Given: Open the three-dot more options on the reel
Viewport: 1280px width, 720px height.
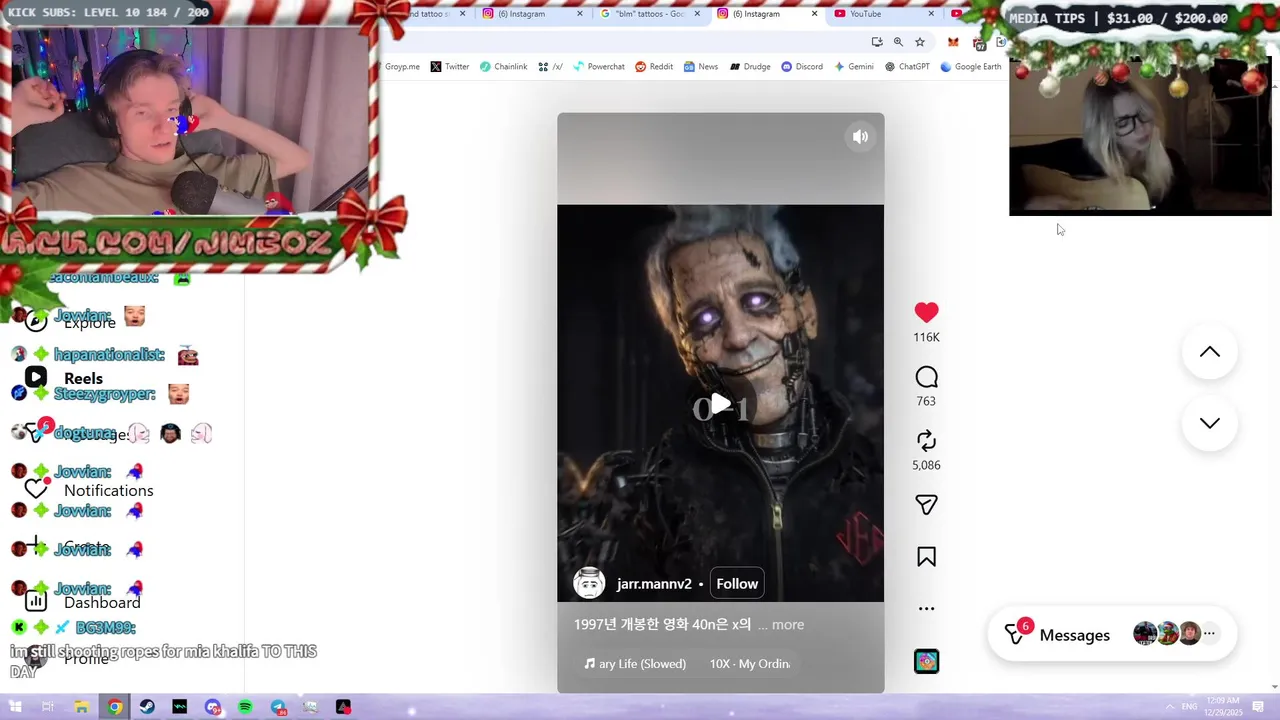Looking at the screenshot, I should pyautogui.click(x=926, y=608).
